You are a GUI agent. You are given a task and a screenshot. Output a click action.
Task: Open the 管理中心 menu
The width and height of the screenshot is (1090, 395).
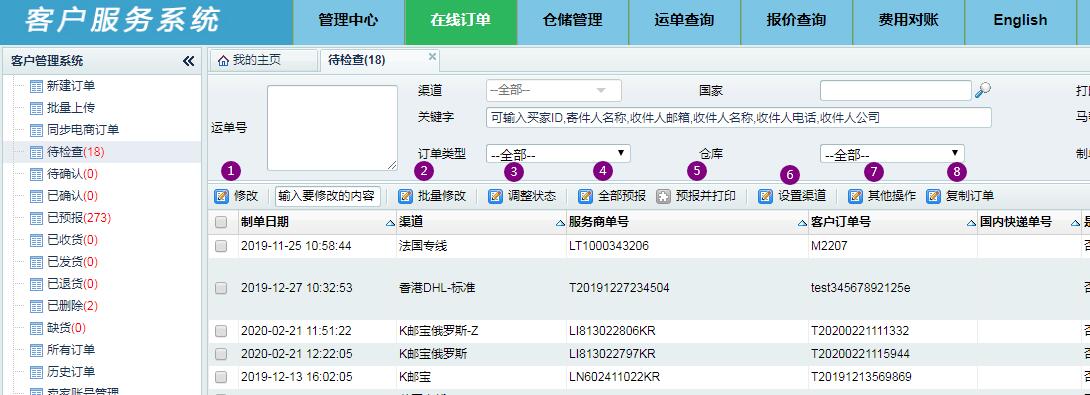click(x=348, y=21)
